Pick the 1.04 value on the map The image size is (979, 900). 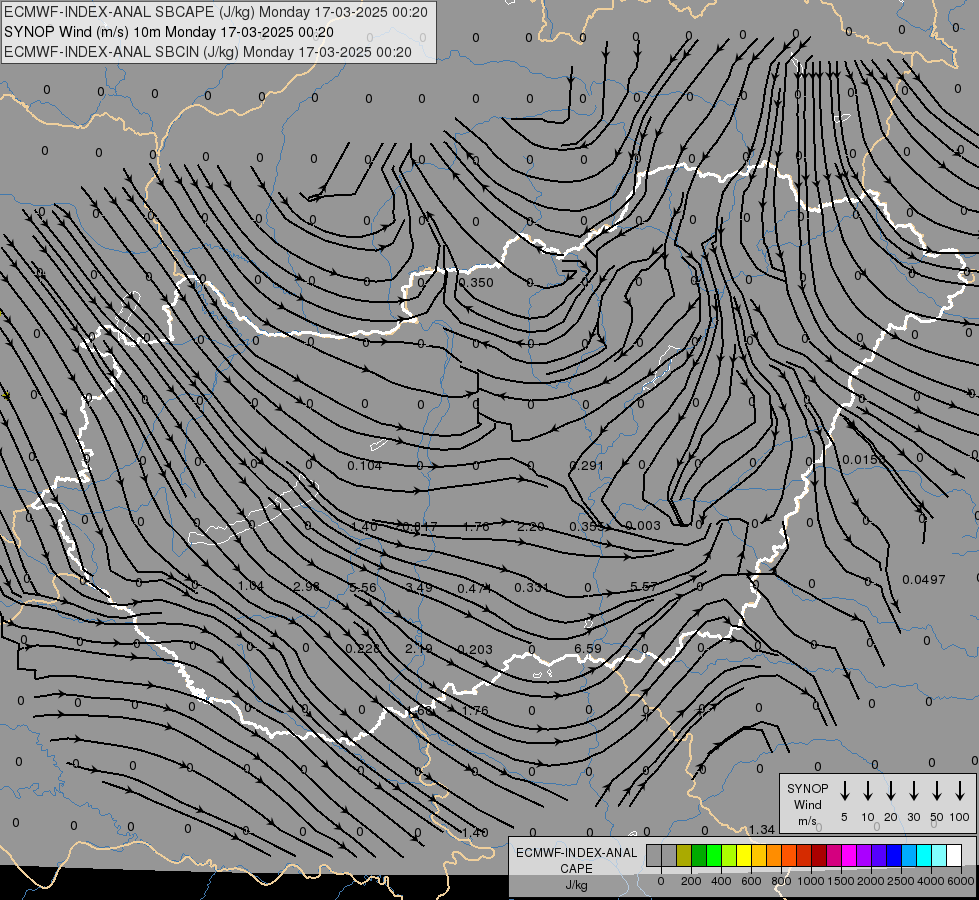pyautogui.click(x=251, y=586)
